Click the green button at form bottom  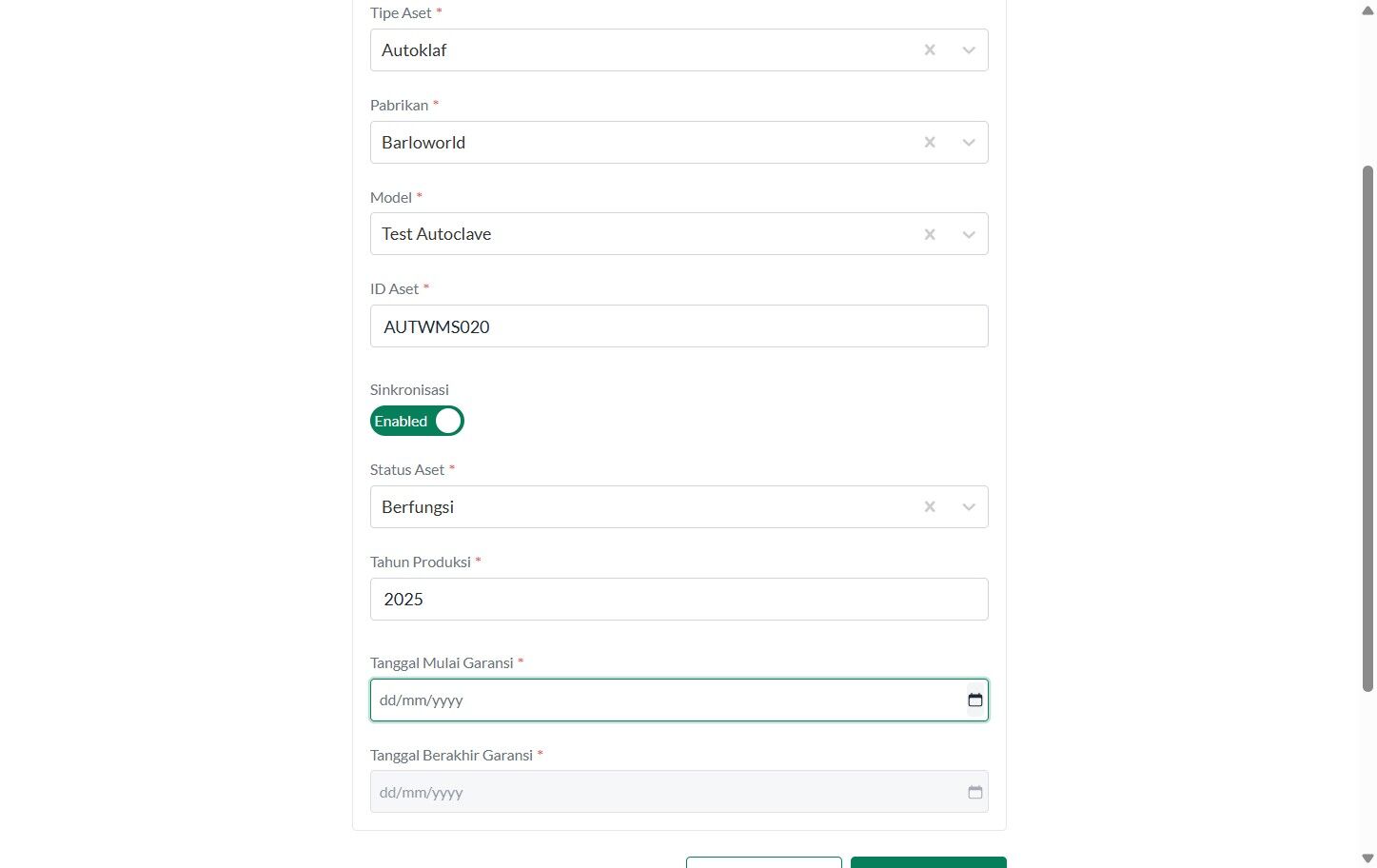click(929, 862)
